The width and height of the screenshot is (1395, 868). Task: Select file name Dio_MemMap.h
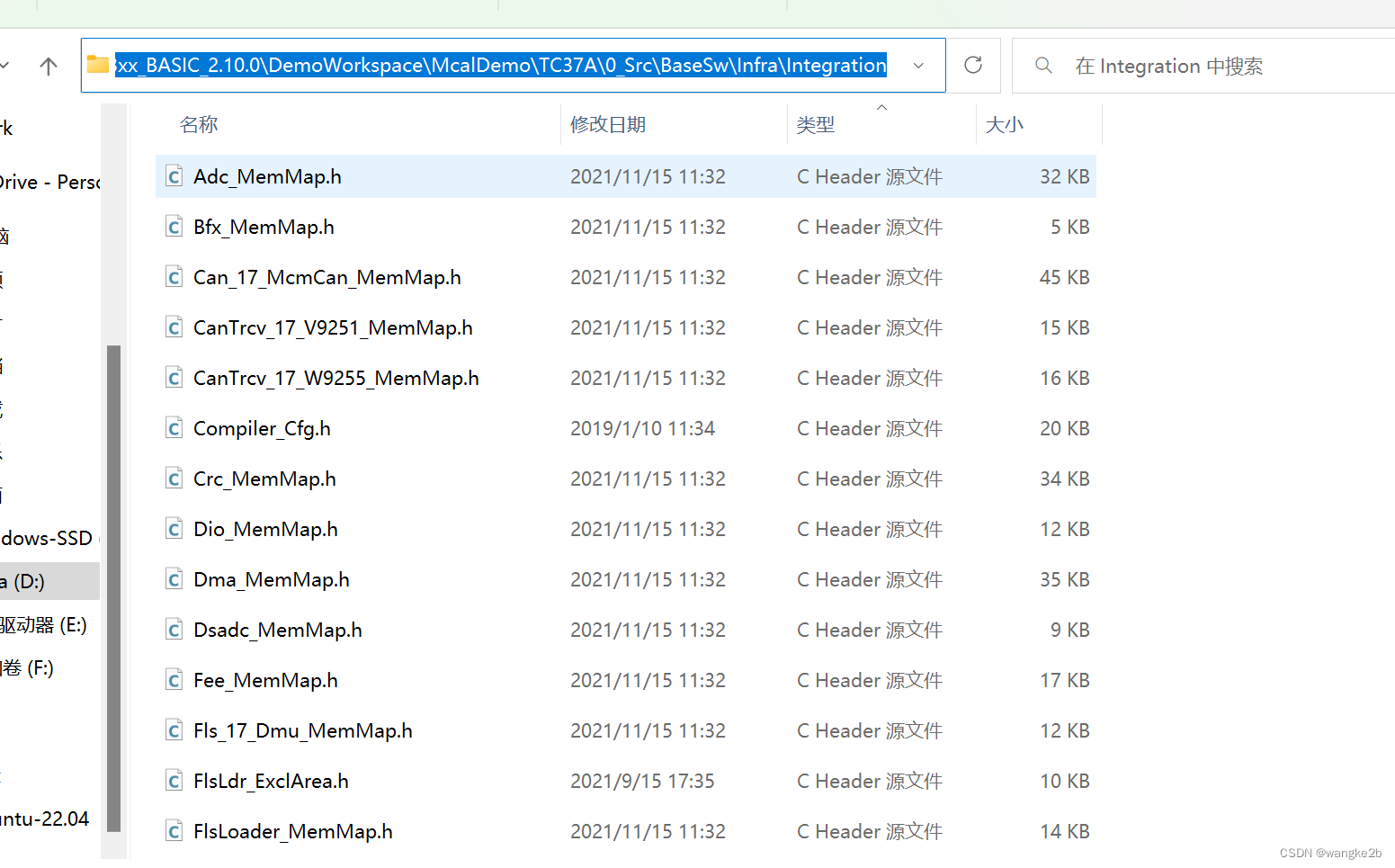265,529
